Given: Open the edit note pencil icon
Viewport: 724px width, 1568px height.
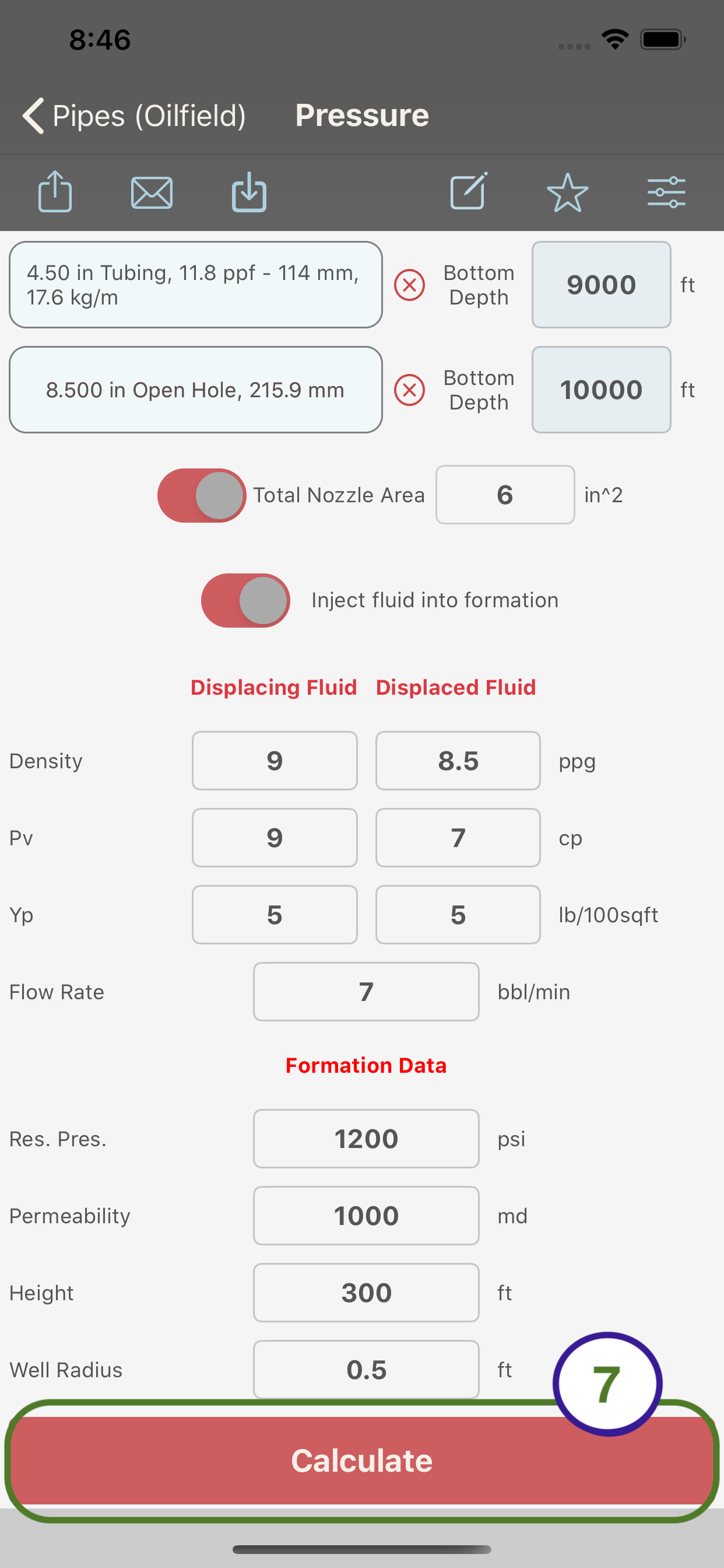Looking at the screenshot, I should pyautogui.click(x=469, y=191).
